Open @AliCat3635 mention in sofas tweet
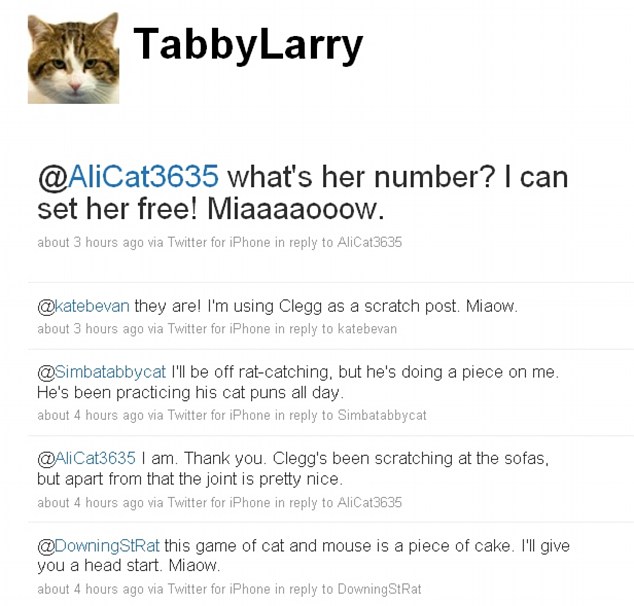This screenshot has width=634, height=606. click(x=86, y=458)
